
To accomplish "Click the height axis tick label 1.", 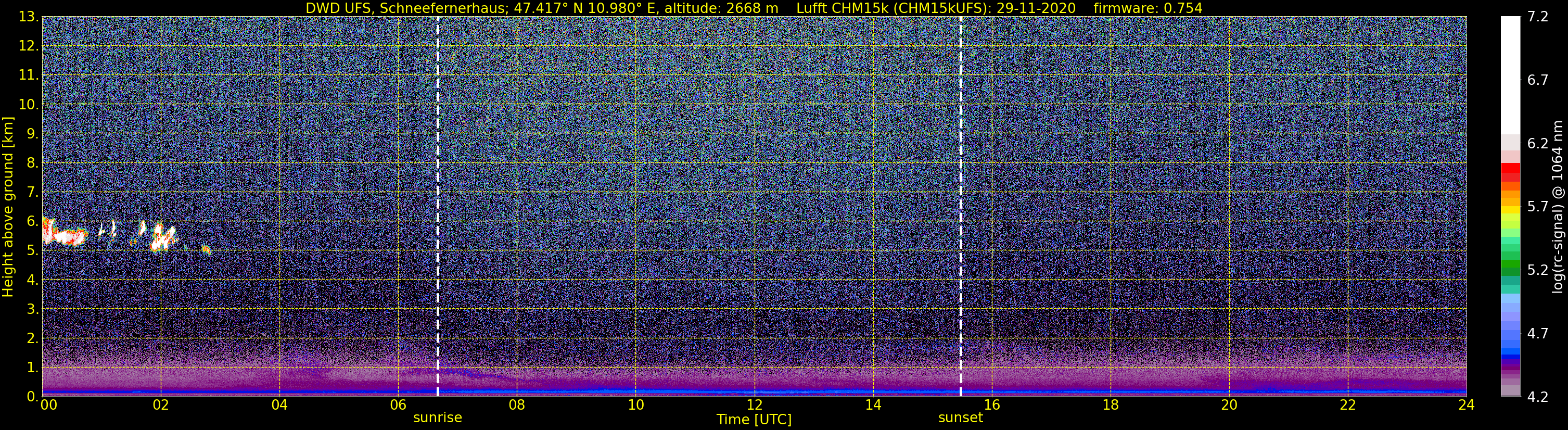I will pos(32,368).
